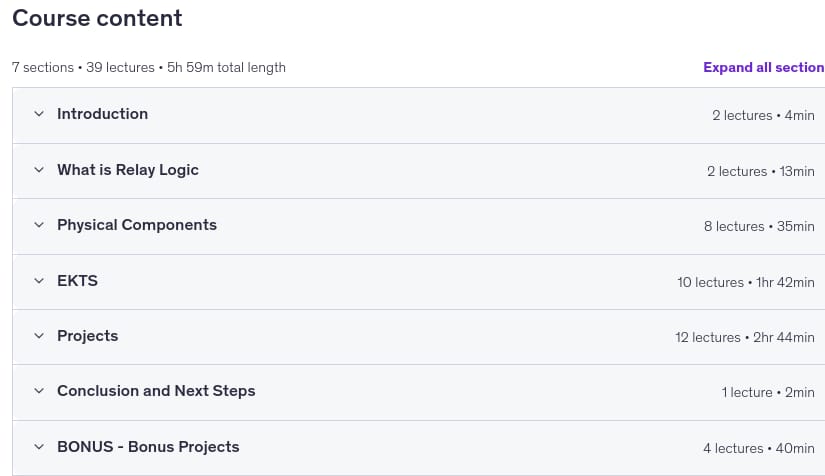This screenshot has height=476, width=825.
Task: Click the chevron icon beside Projects
Action: [39, 336]
